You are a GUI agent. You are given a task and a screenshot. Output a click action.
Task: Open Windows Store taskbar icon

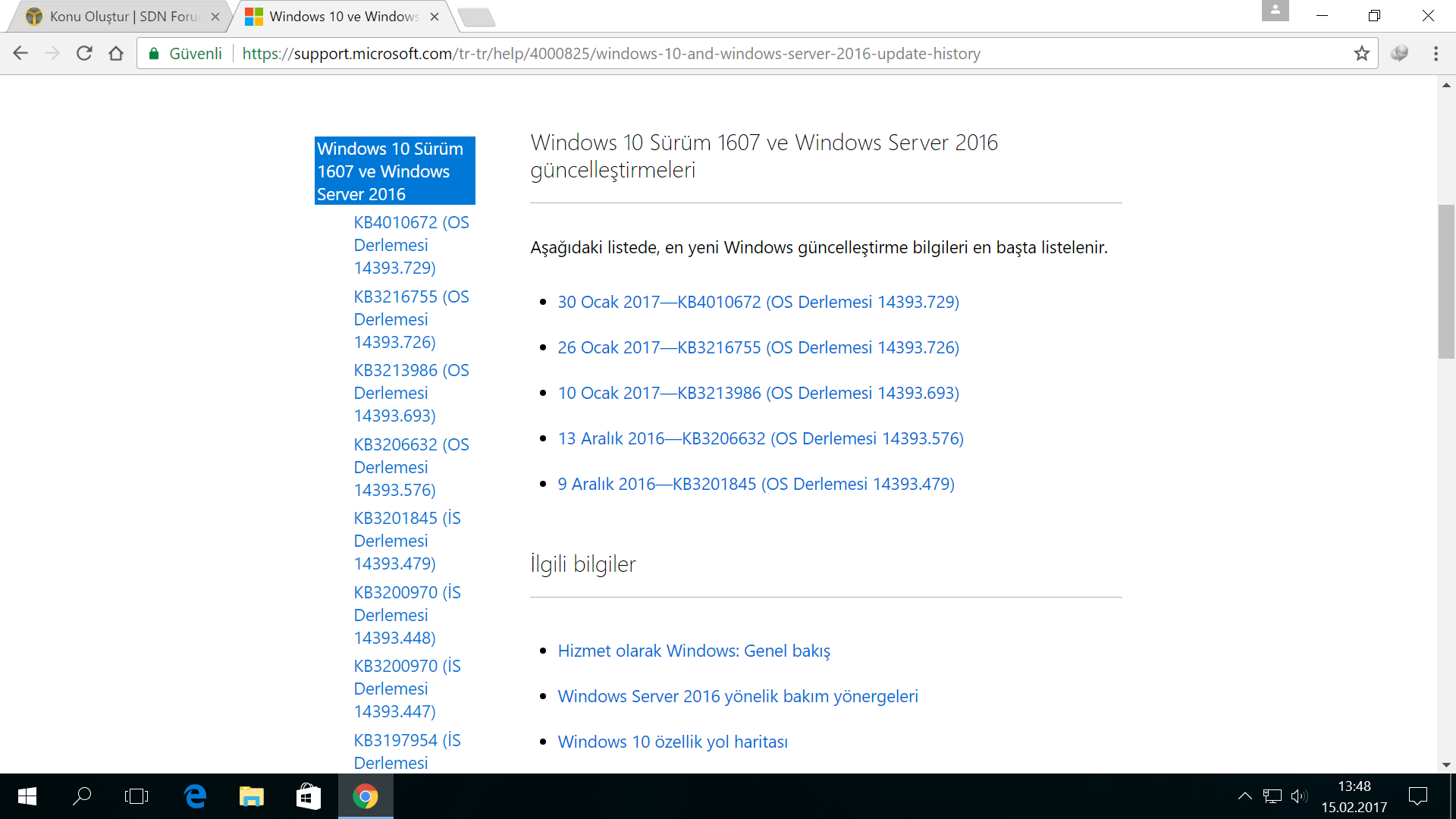(x=308, y=796)
